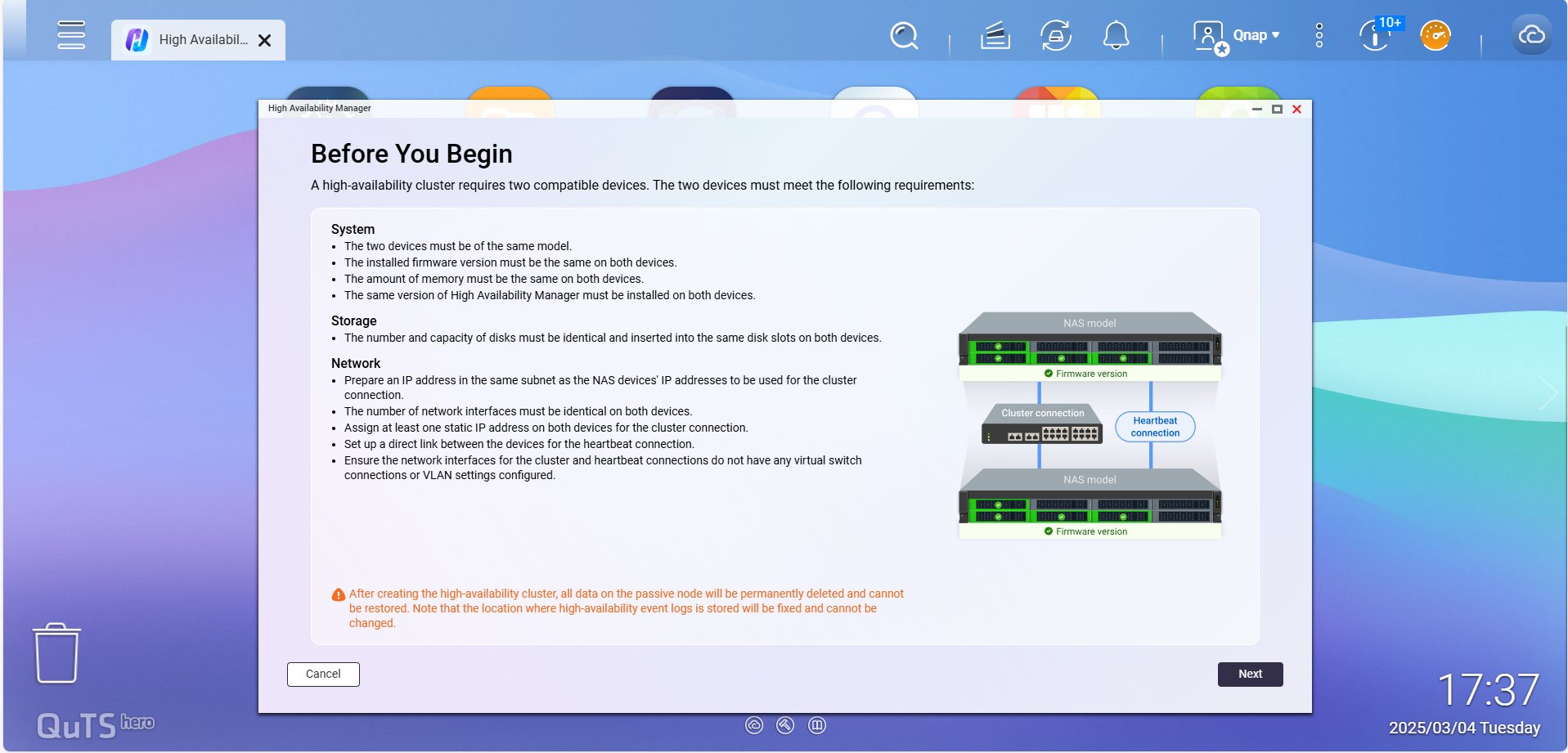Switch to the High Availability Manager taskbar tab
Image resolution: width=1568 pixels, height=753 pixels.
pyautogui.click(x=198, y=40)
